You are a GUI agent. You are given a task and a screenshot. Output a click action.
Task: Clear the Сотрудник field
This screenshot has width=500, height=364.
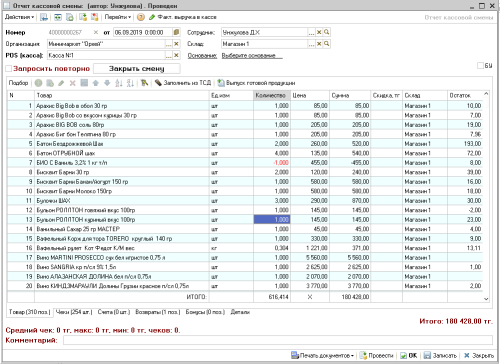(x=319, y=32)
